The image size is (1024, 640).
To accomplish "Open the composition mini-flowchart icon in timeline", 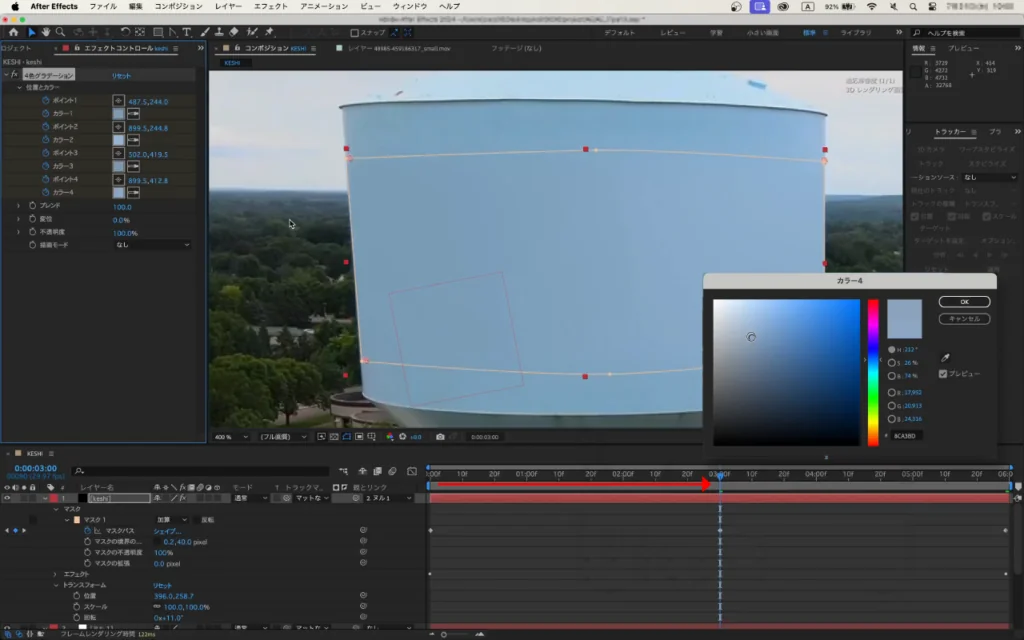I will pos(344,471).
